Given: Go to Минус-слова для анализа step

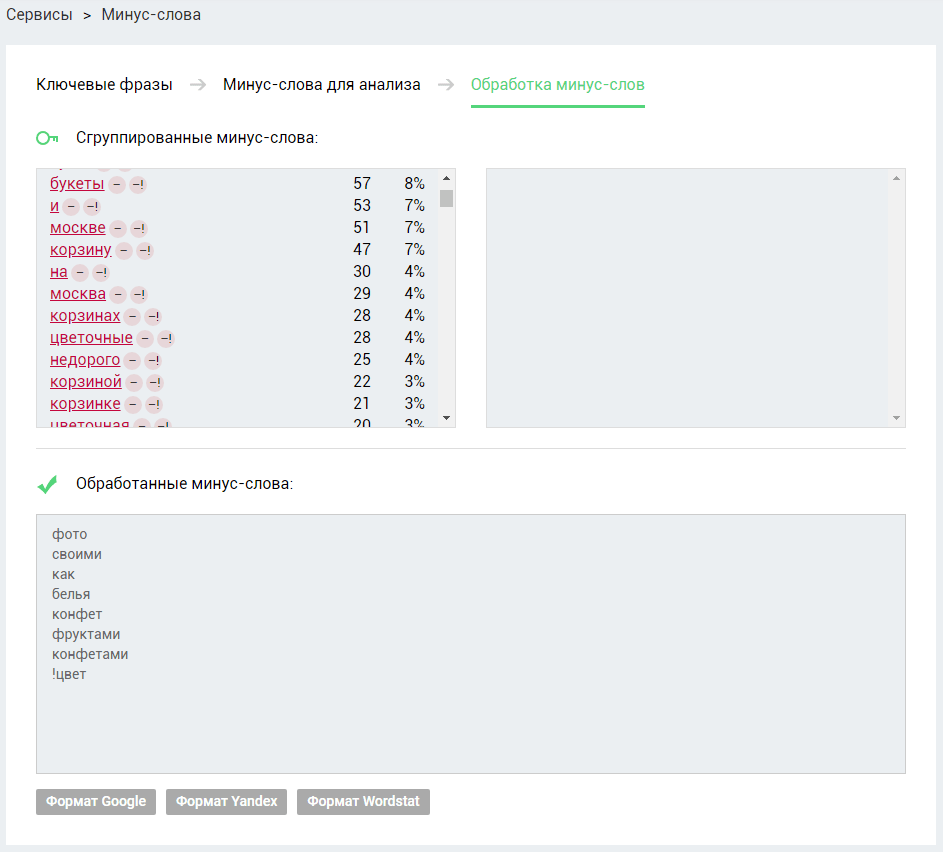Looking at the screenshot, I should click(x=322, y=85).
